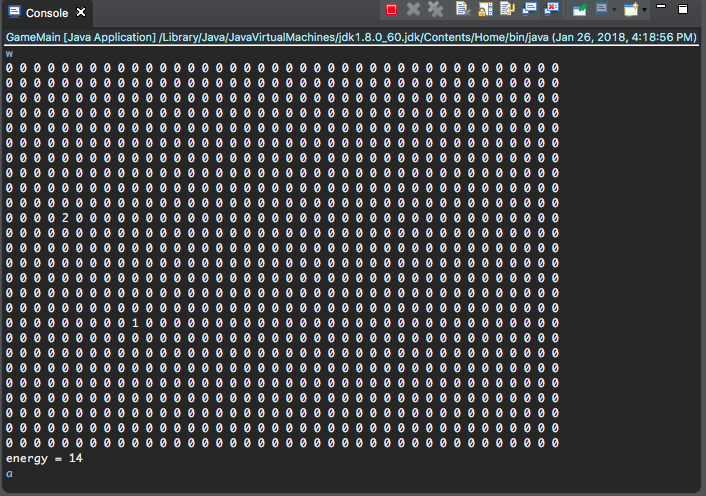
Task: Click the Open Console icon
Action: pyautogui.click(x=630, y=10)
